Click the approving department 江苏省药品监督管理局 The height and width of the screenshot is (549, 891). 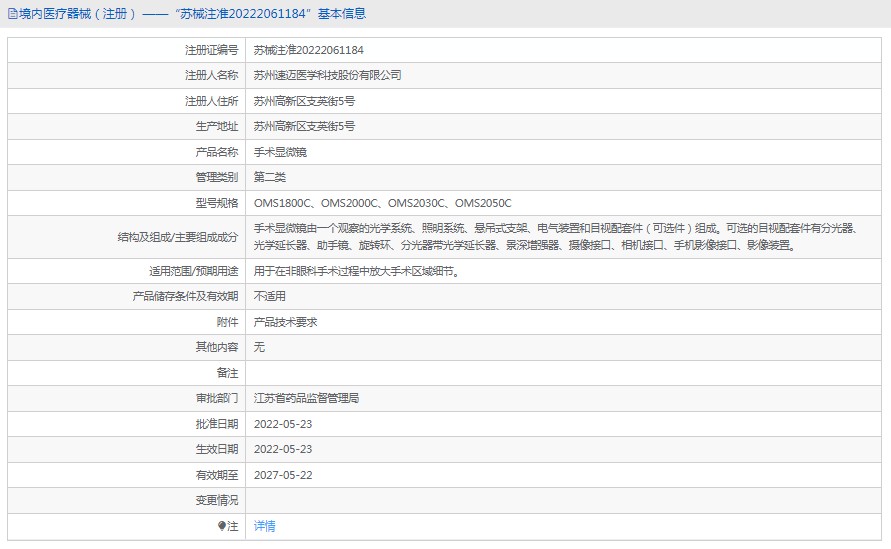pos(306,398)
